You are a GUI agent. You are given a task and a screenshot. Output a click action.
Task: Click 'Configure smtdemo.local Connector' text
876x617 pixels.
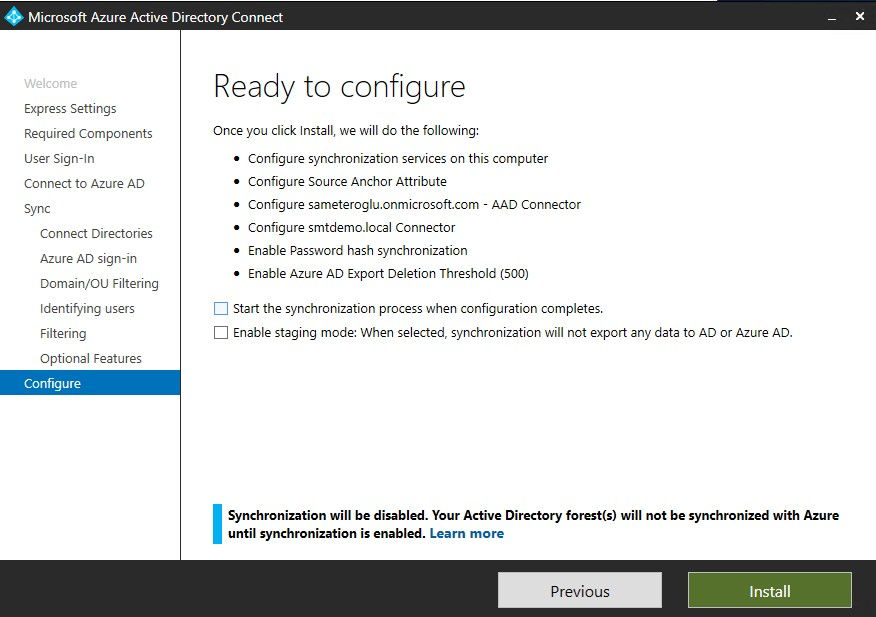point(351,227)
